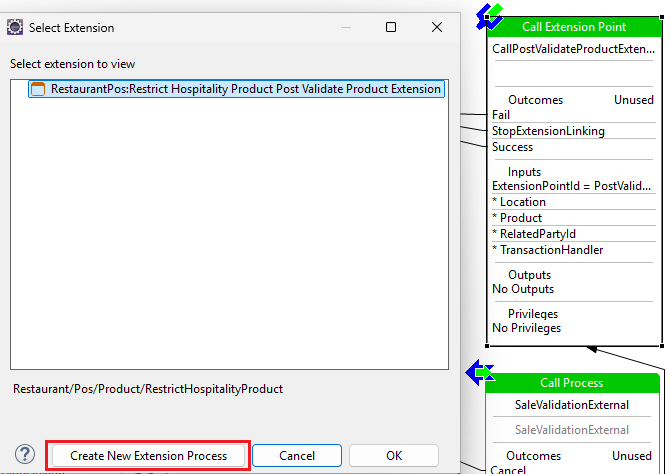Click the ExtensionPointId = PostValid... input
This screenshot has height=474, width=670.
tap(572, 186)
